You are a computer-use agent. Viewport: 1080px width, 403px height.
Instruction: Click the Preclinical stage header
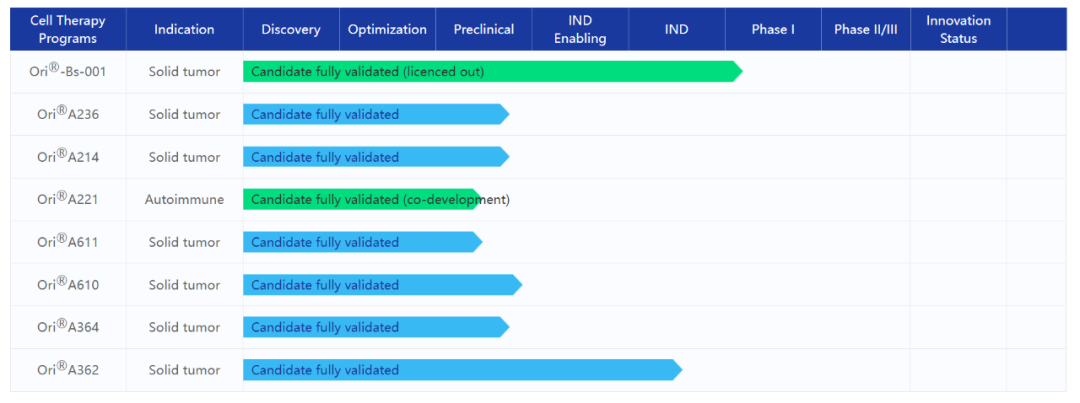tap(484, 29)
